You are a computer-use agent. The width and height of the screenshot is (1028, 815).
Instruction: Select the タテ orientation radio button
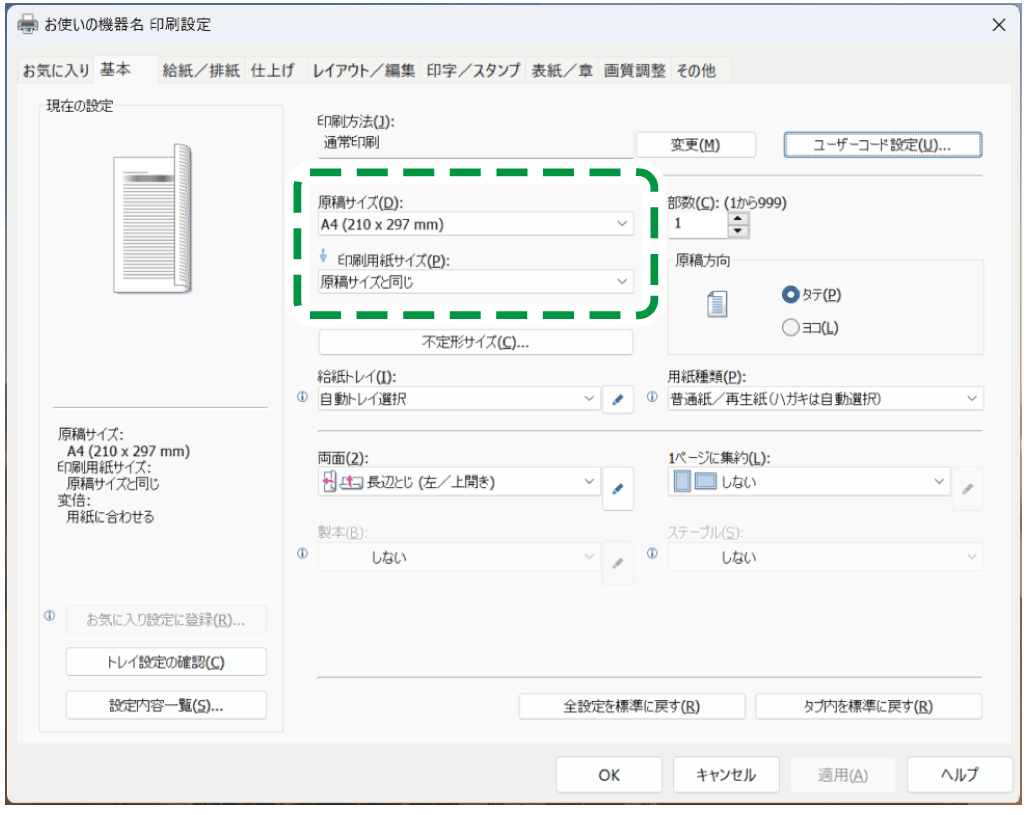click(x=791, y=294)
